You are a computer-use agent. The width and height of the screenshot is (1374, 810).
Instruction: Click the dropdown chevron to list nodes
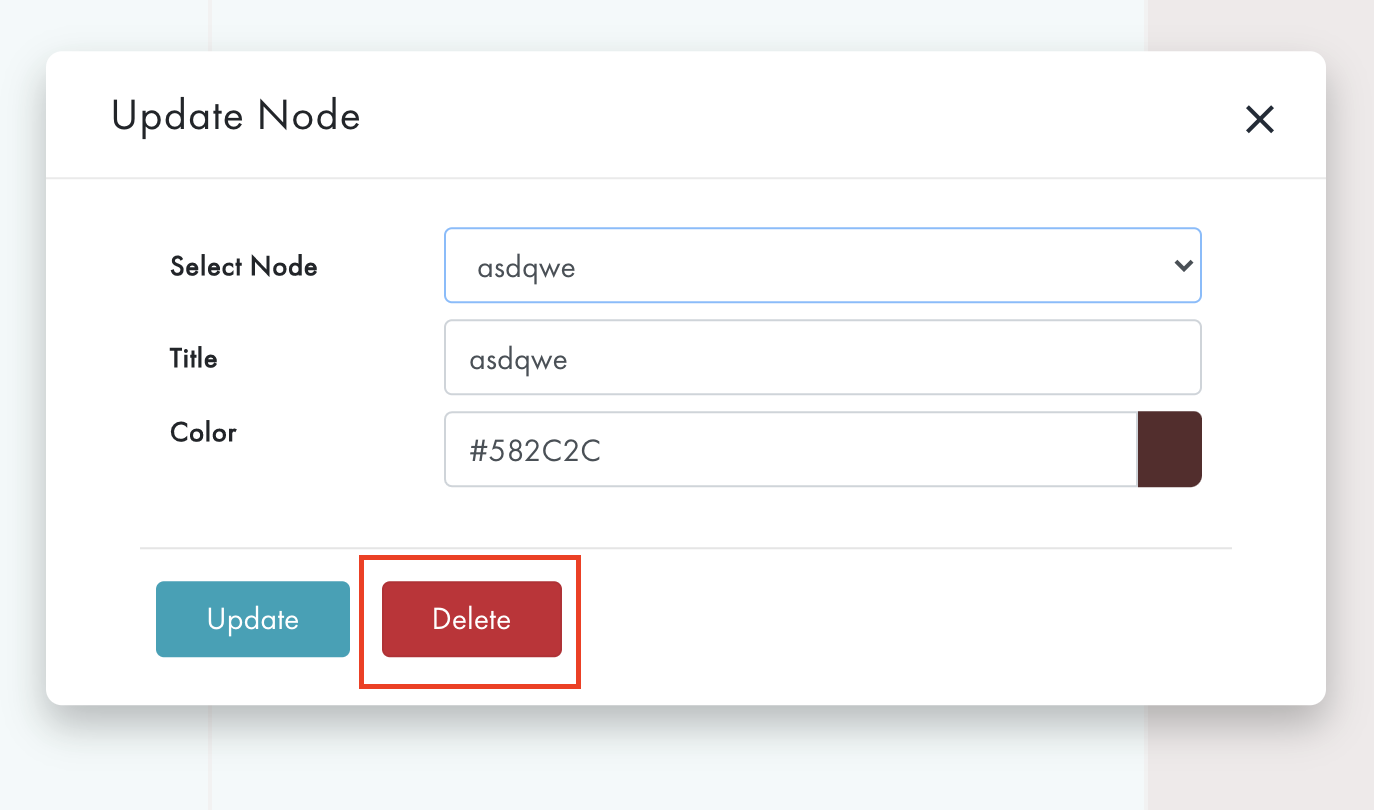[1183, 265]
